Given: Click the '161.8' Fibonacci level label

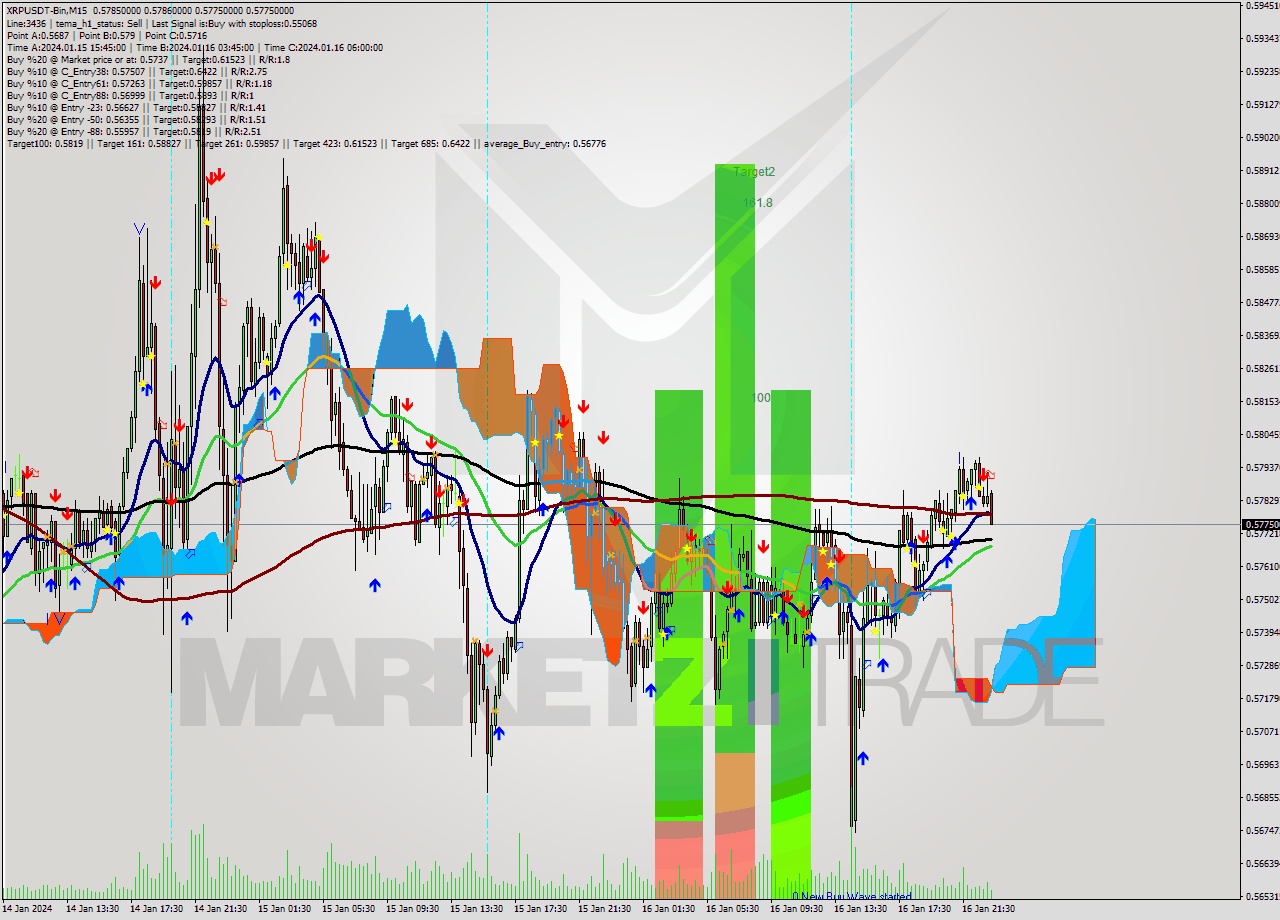Looking at the screenshot, I should 758,203.
